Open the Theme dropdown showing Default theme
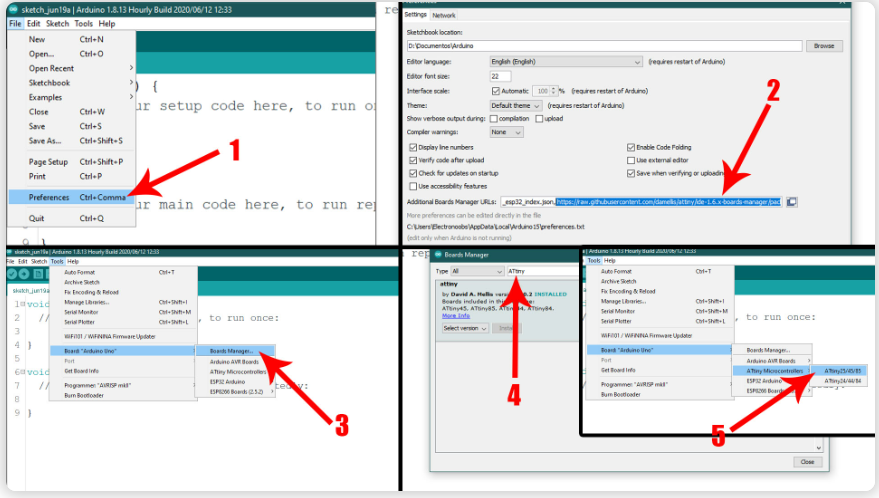The height and width of the screenshot is (498, 879). point(516,105)
